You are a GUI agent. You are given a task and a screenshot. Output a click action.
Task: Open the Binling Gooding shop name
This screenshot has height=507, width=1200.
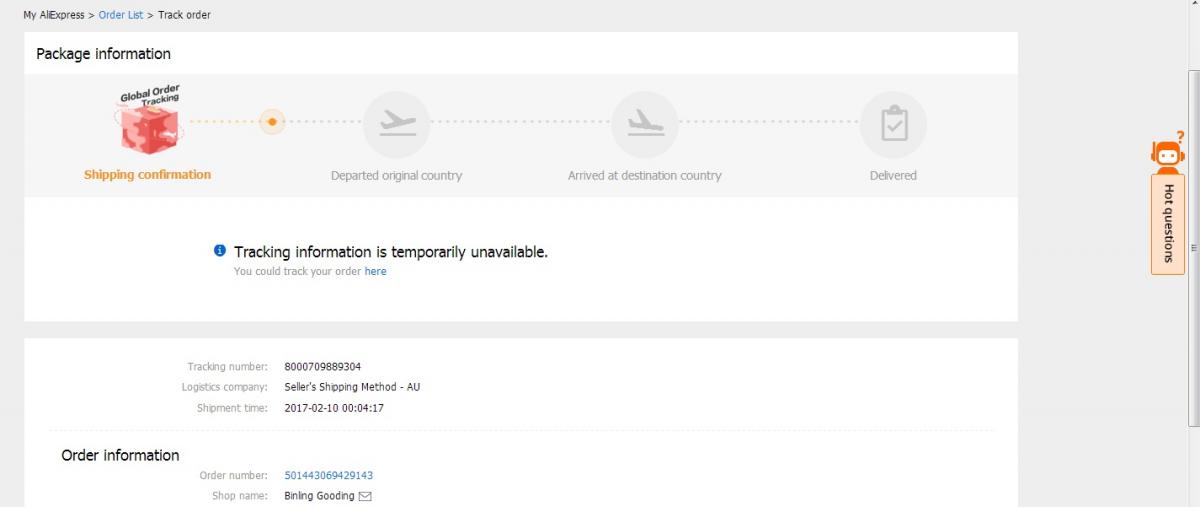[319, 496]
